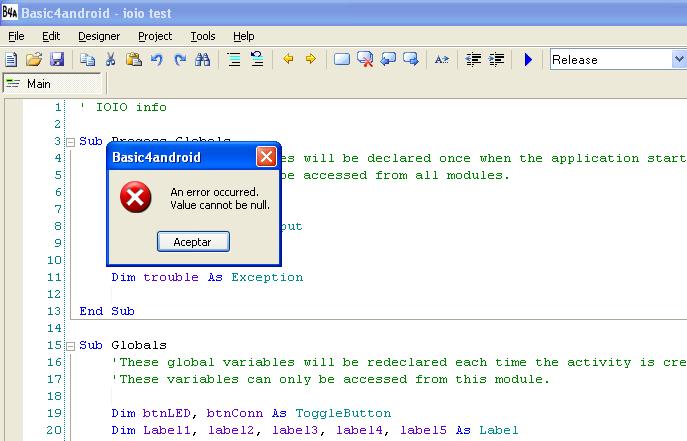Save the project with the floppy icon
Viewport: 687px width, 441px height.
click(57, 59)
